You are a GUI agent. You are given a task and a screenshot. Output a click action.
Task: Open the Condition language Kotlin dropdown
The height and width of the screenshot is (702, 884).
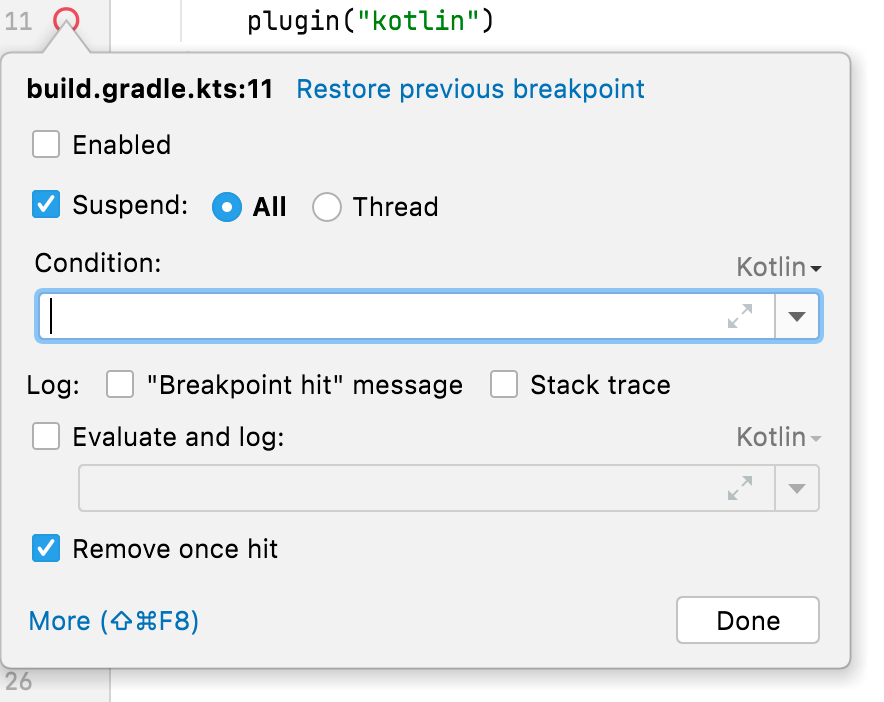point(779,268)
